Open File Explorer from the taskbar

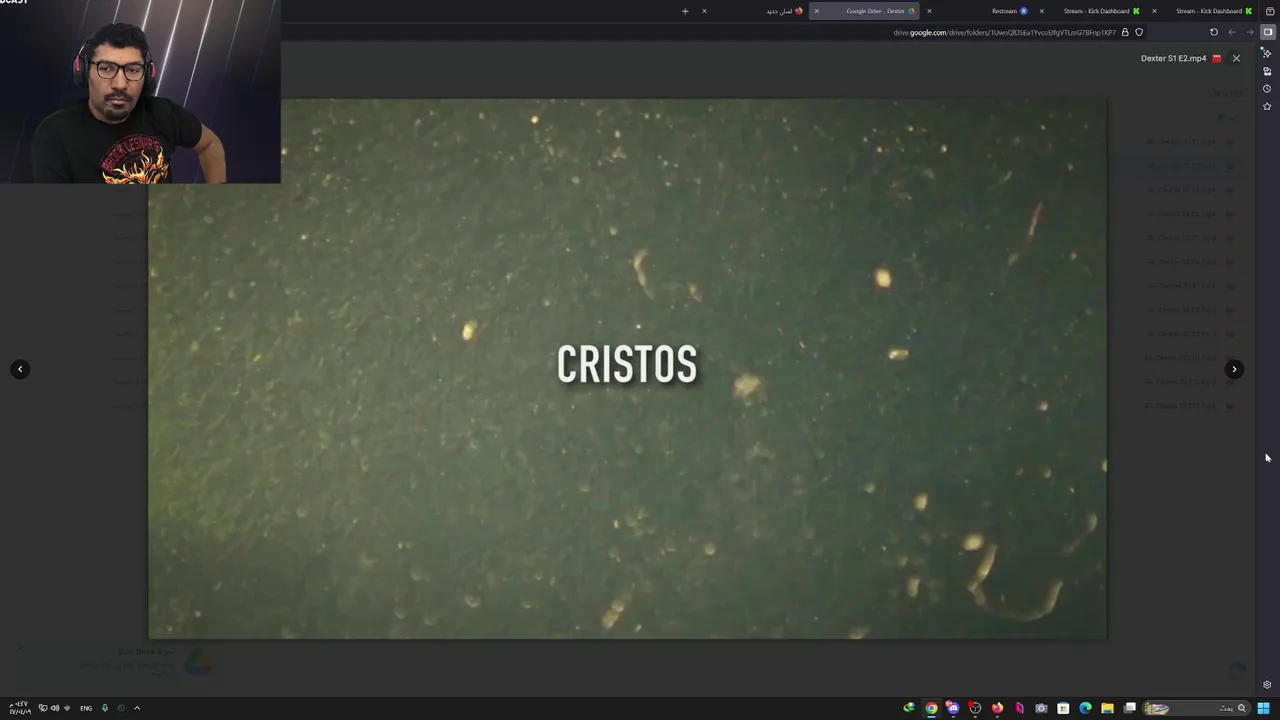click(1107, 708)
